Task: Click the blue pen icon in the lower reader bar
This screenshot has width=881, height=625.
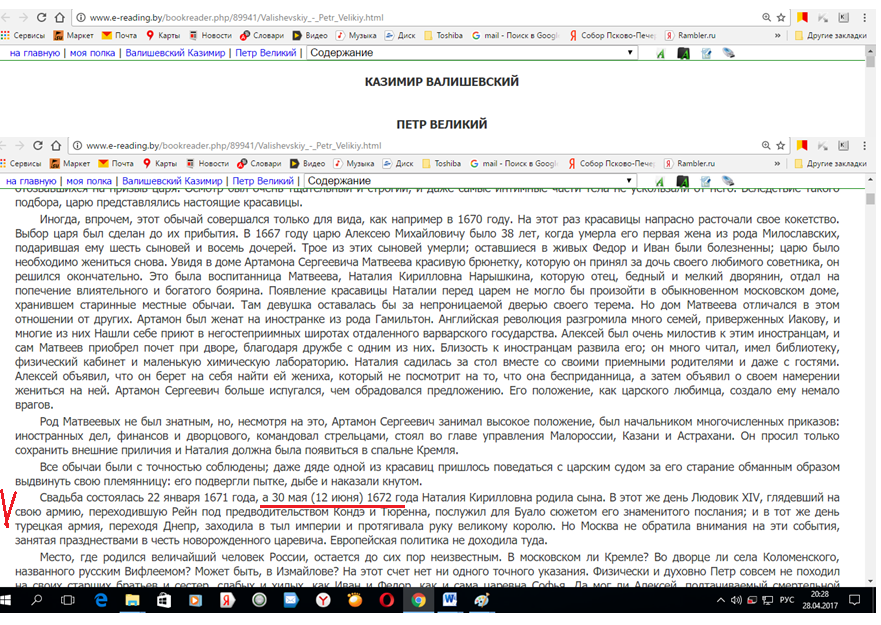Action: pyautogui.click(x=728, y=182)
